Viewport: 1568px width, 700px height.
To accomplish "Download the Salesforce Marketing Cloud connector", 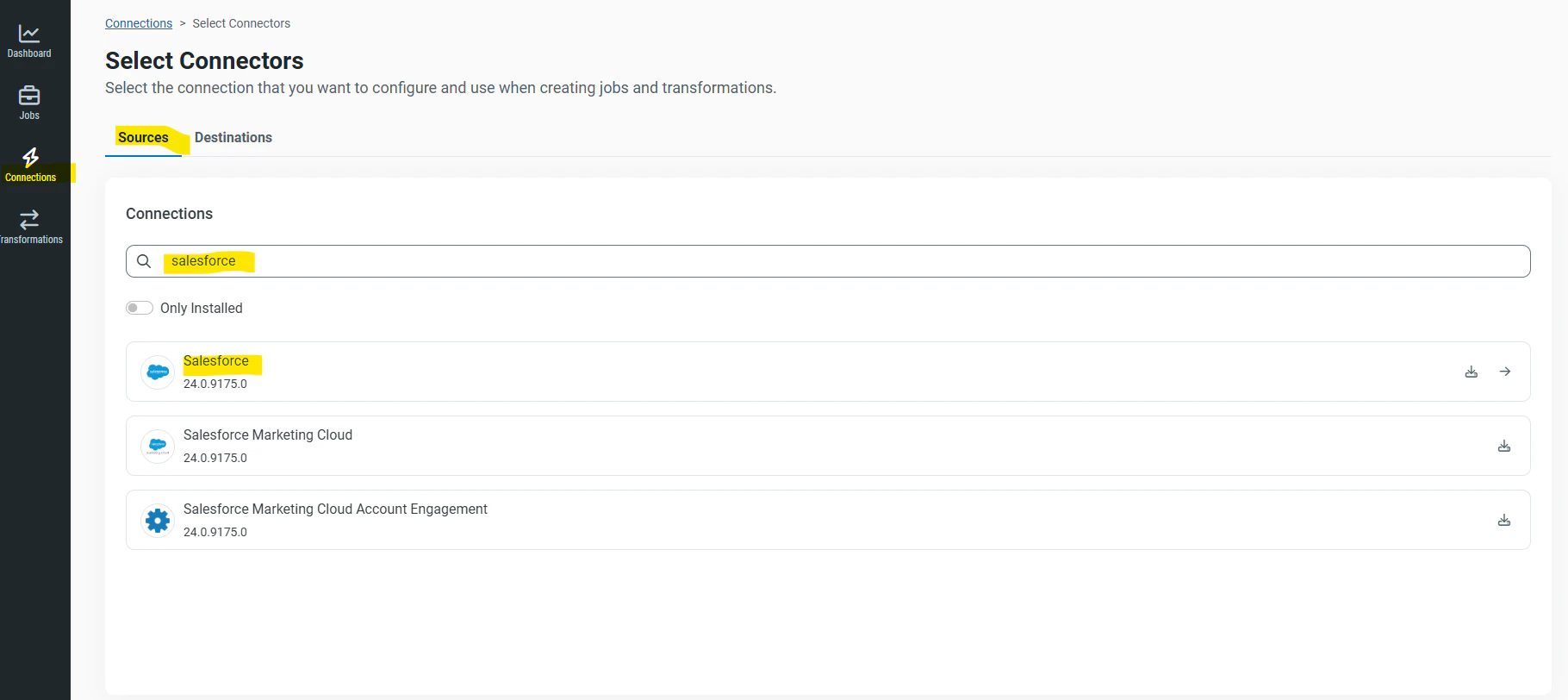I will 1504,446.
